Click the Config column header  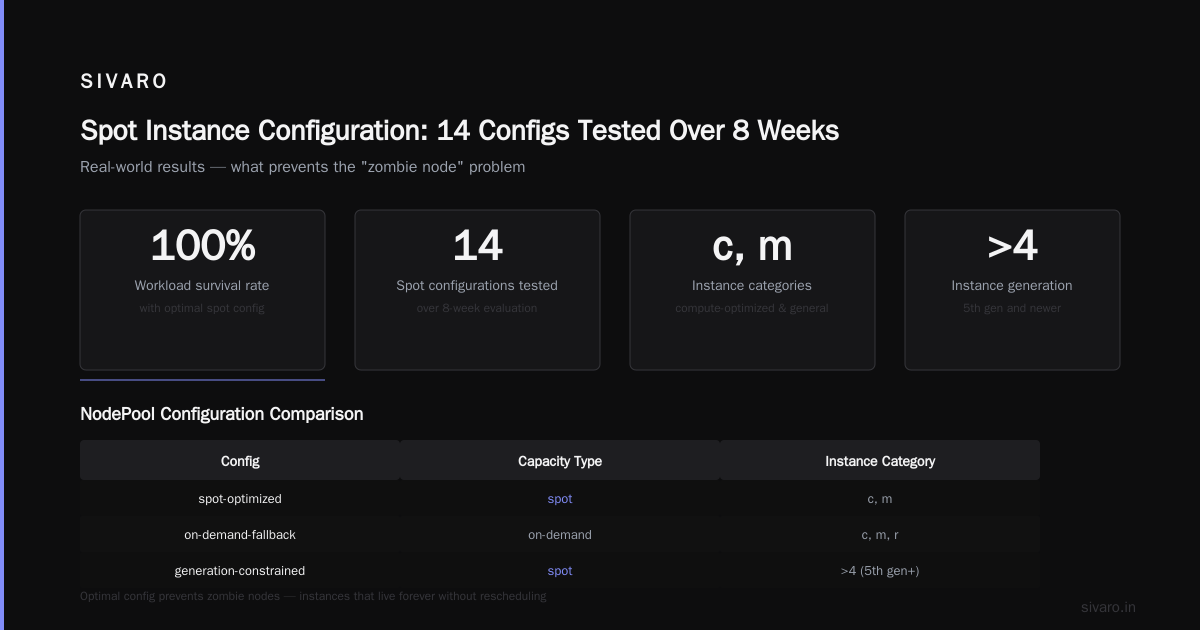240,461
